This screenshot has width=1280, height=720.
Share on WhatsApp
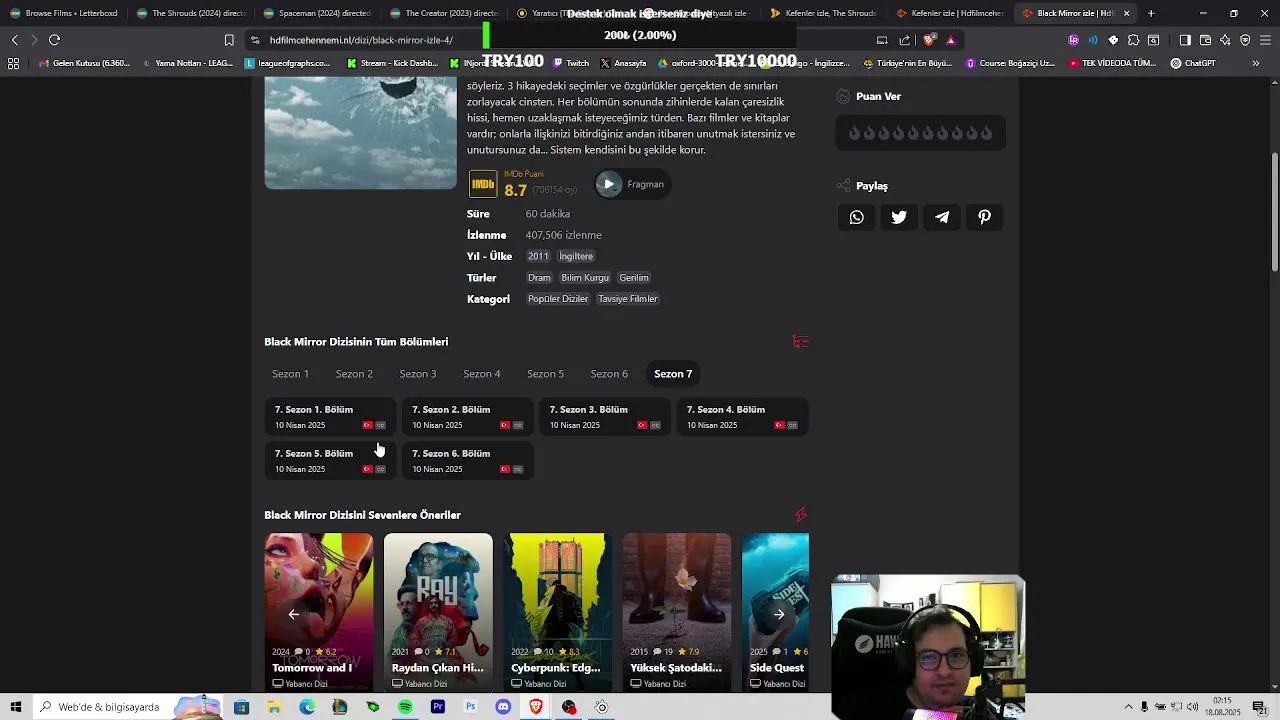[857, 217]
